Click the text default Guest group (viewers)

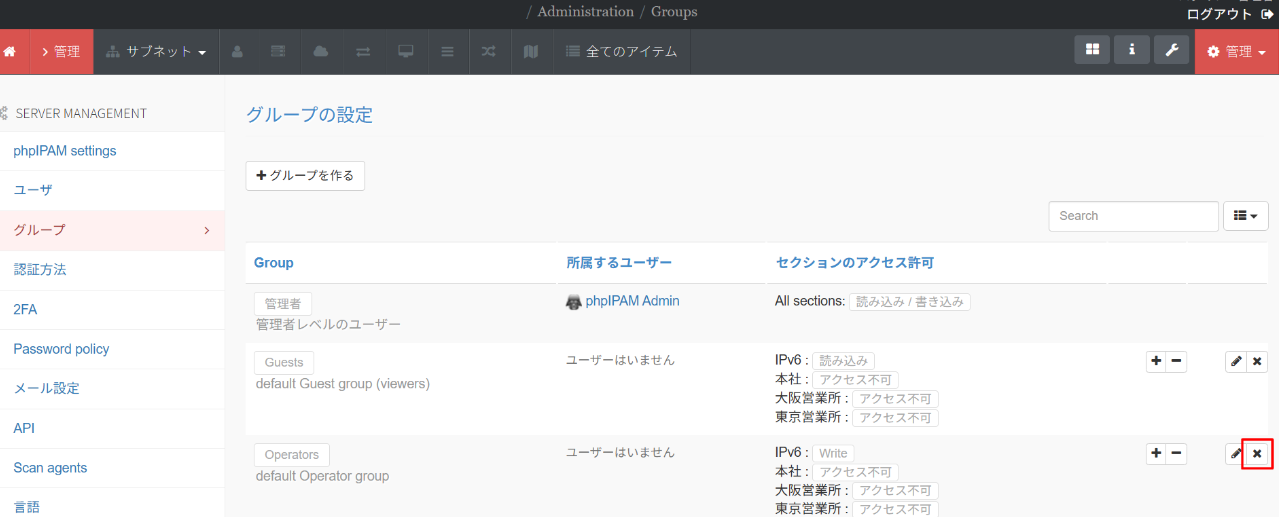pyautogui.click(x=343, y=383)
